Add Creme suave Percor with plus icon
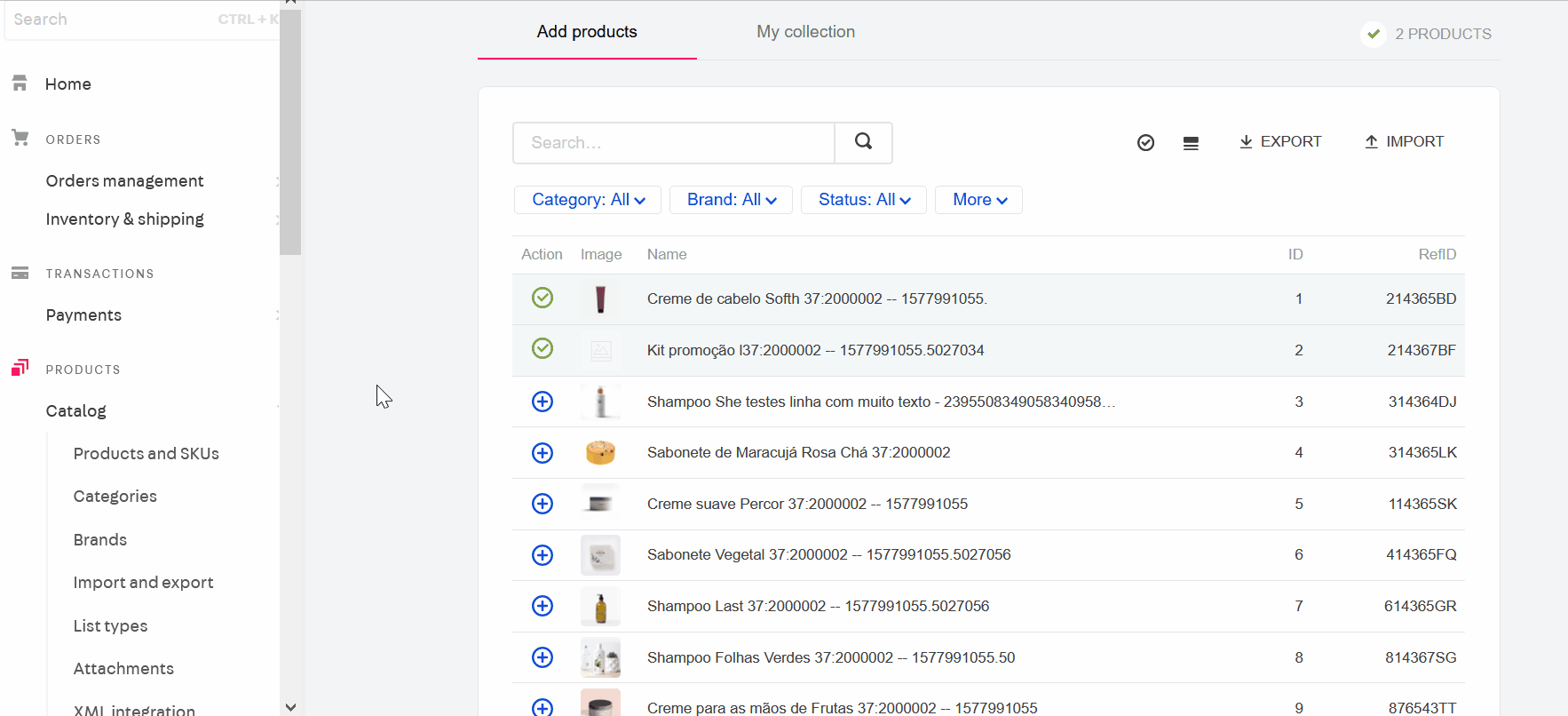 (x=542, y=504)
